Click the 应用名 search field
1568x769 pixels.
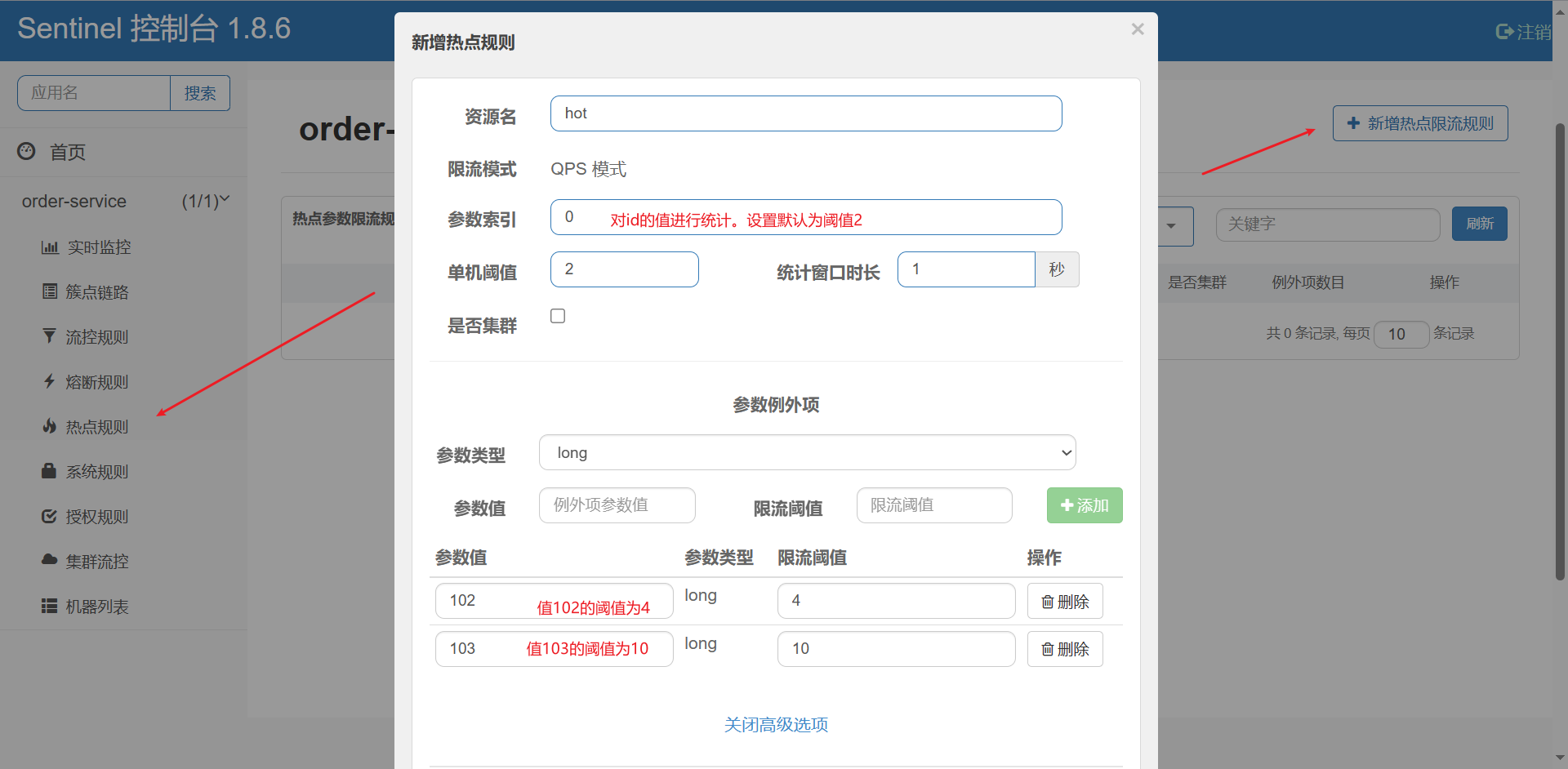(x=94, y=93)
